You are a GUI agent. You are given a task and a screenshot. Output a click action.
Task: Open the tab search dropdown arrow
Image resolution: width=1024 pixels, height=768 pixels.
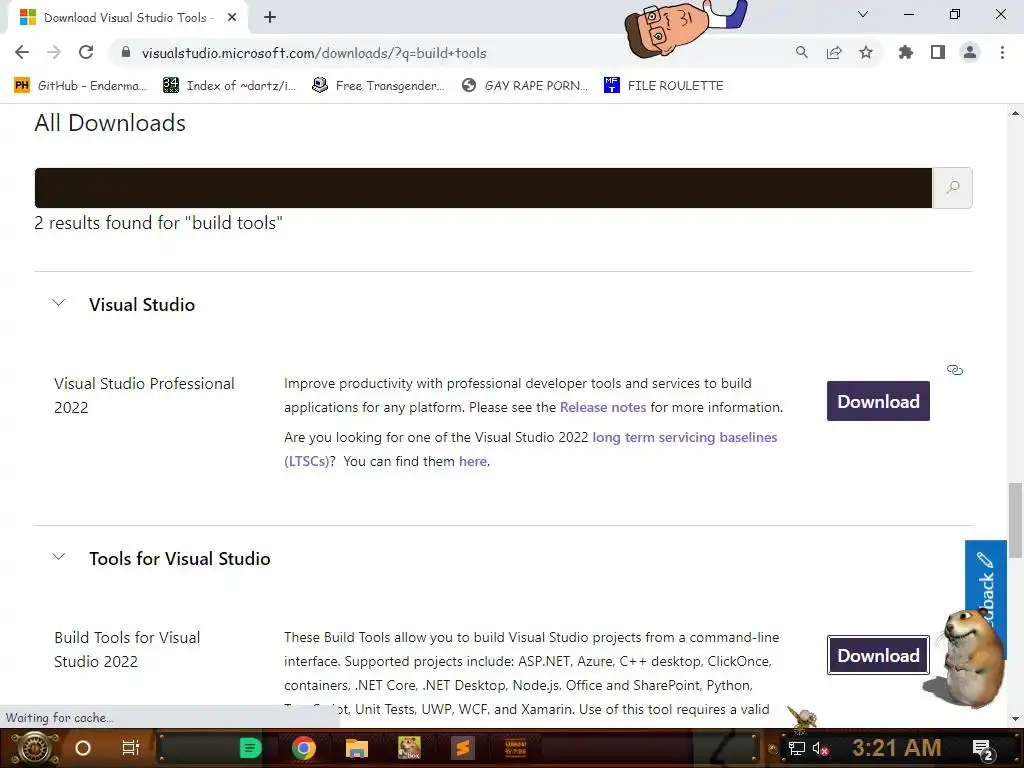(x=863, y=14)
